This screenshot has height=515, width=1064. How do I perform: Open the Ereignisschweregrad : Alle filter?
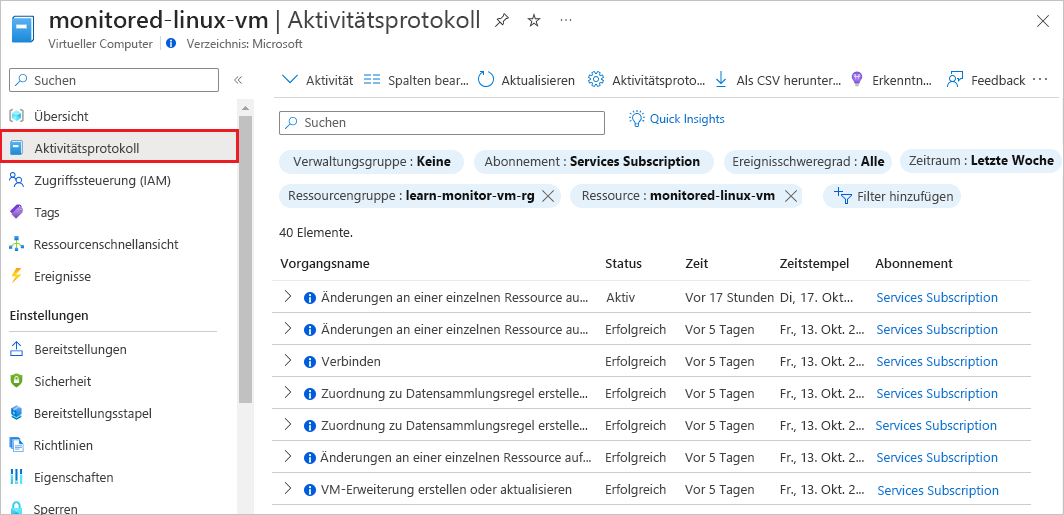[x=808, y=161]
